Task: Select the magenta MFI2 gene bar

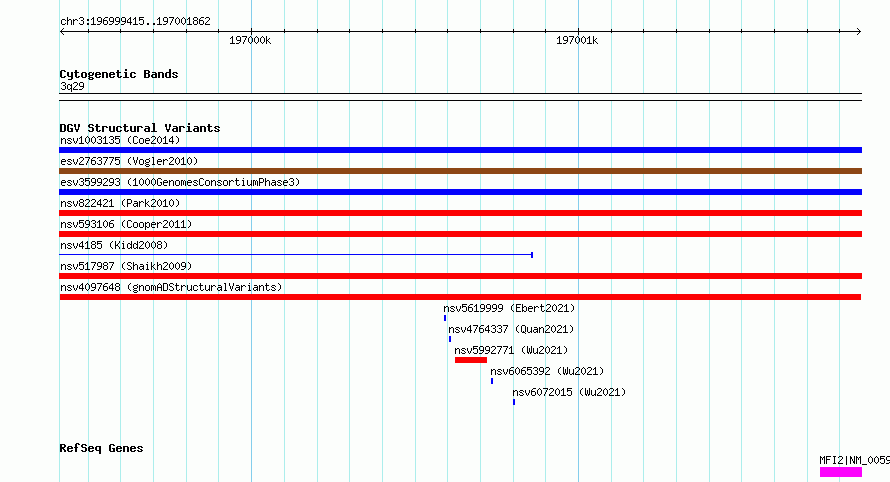Action: 841,472
